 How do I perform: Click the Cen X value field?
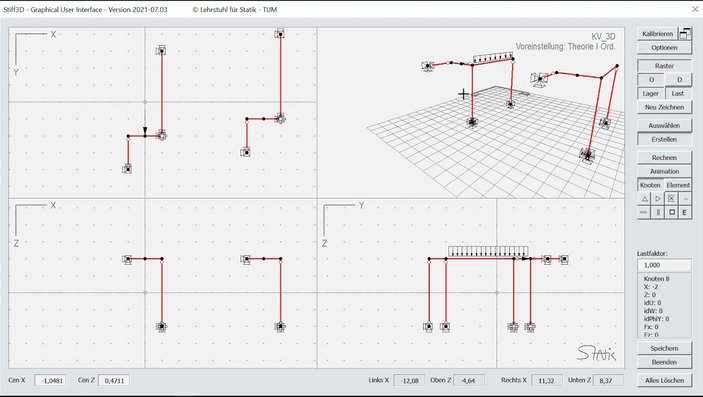(51, 380)
